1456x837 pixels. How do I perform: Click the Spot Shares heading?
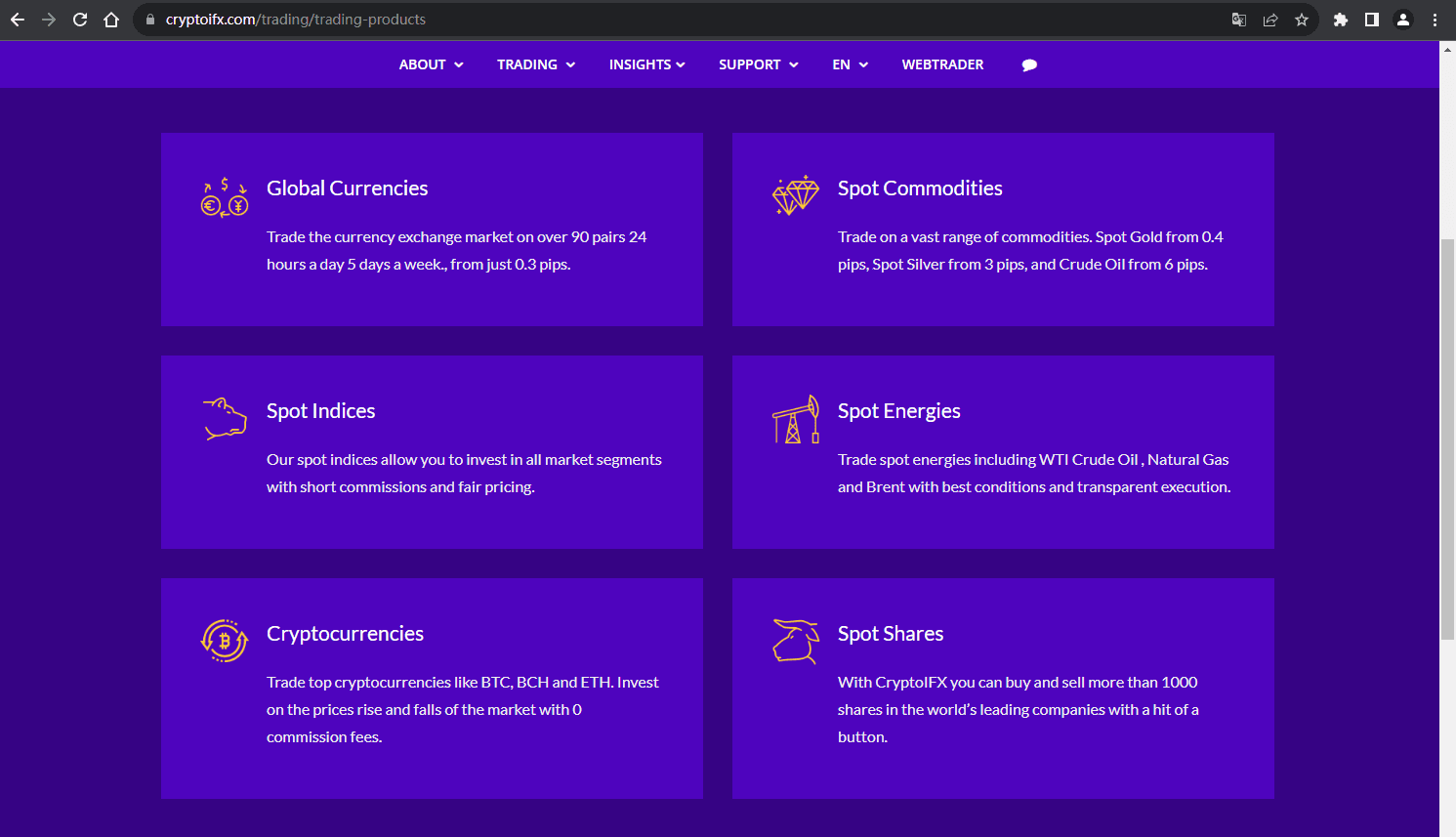coord(891,634)
